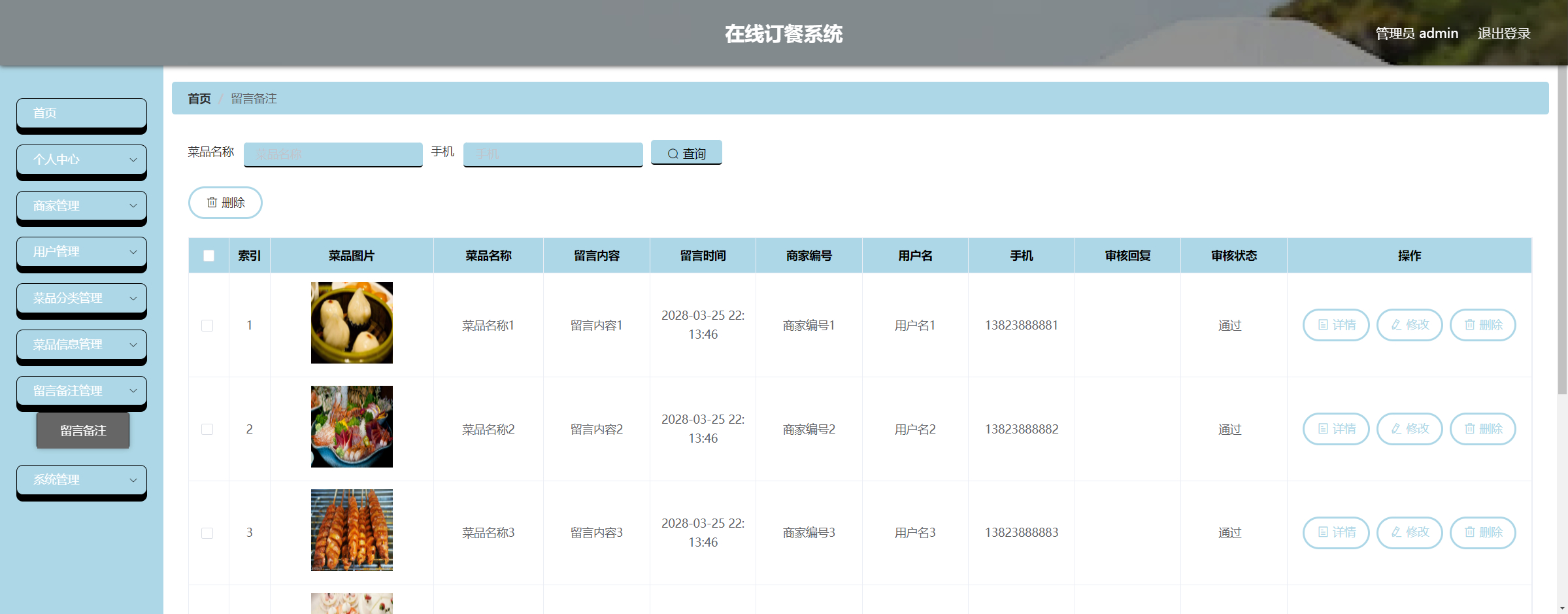Image resolution: width=1568 pixels, height=614 pixels.
Task: Open the dumpling dish image in row 1
Action: (x=352, y=322)
